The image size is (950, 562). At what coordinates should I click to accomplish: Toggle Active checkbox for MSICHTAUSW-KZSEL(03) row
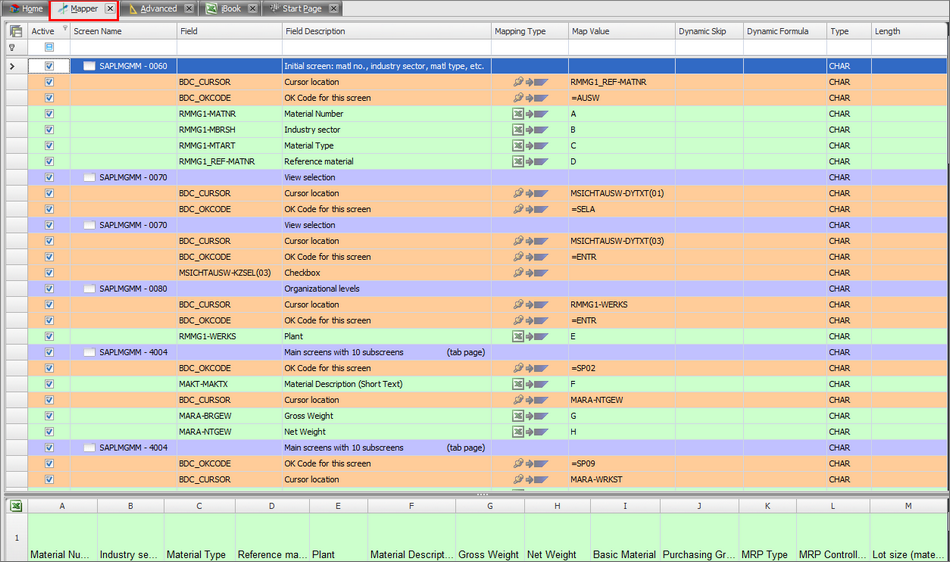pyautogui.click(x=49, y=273)
